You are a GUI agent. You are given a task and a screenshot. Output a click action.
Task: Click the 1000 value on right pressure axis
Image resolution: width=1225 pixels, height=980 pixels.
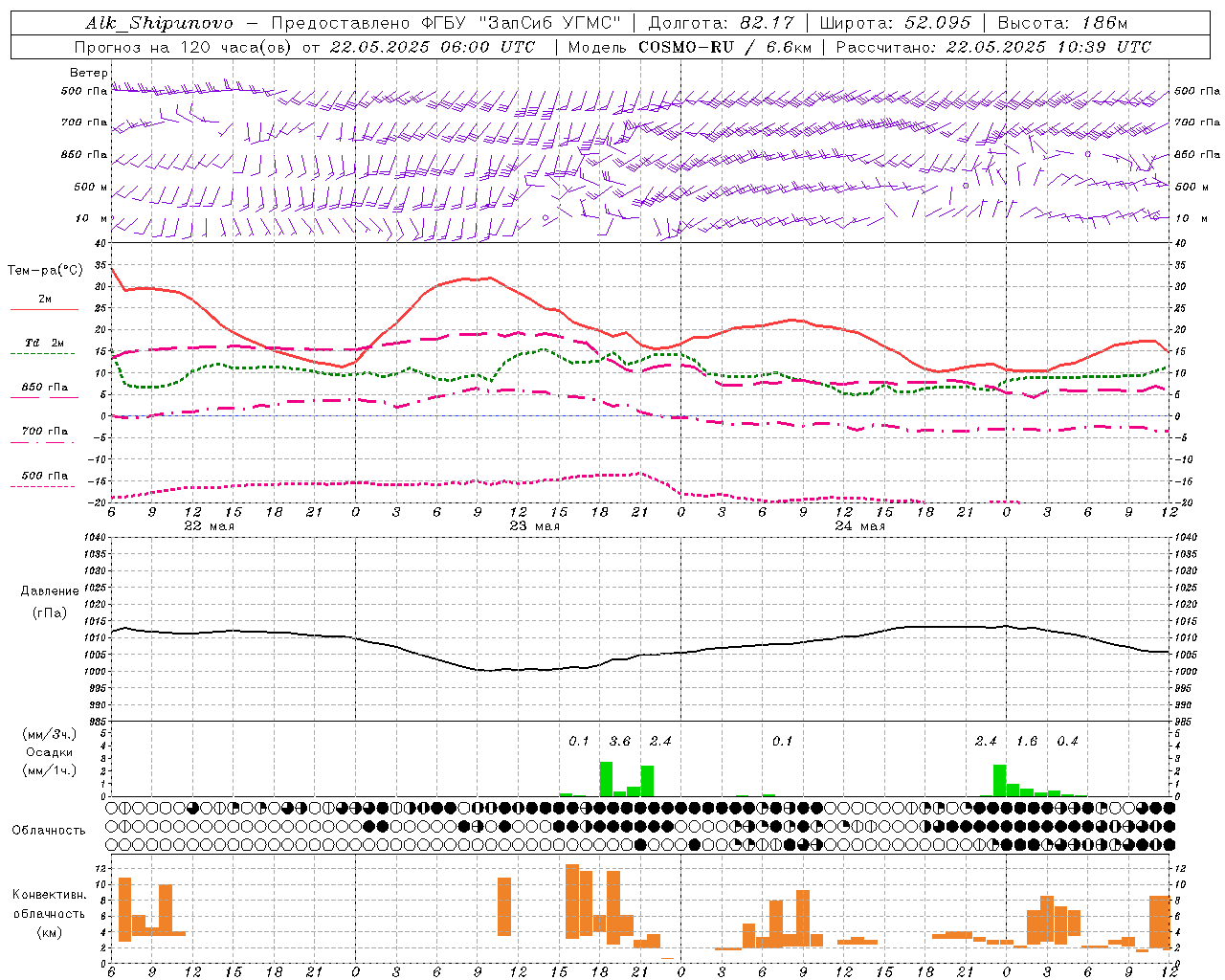tap(1185, 672)
